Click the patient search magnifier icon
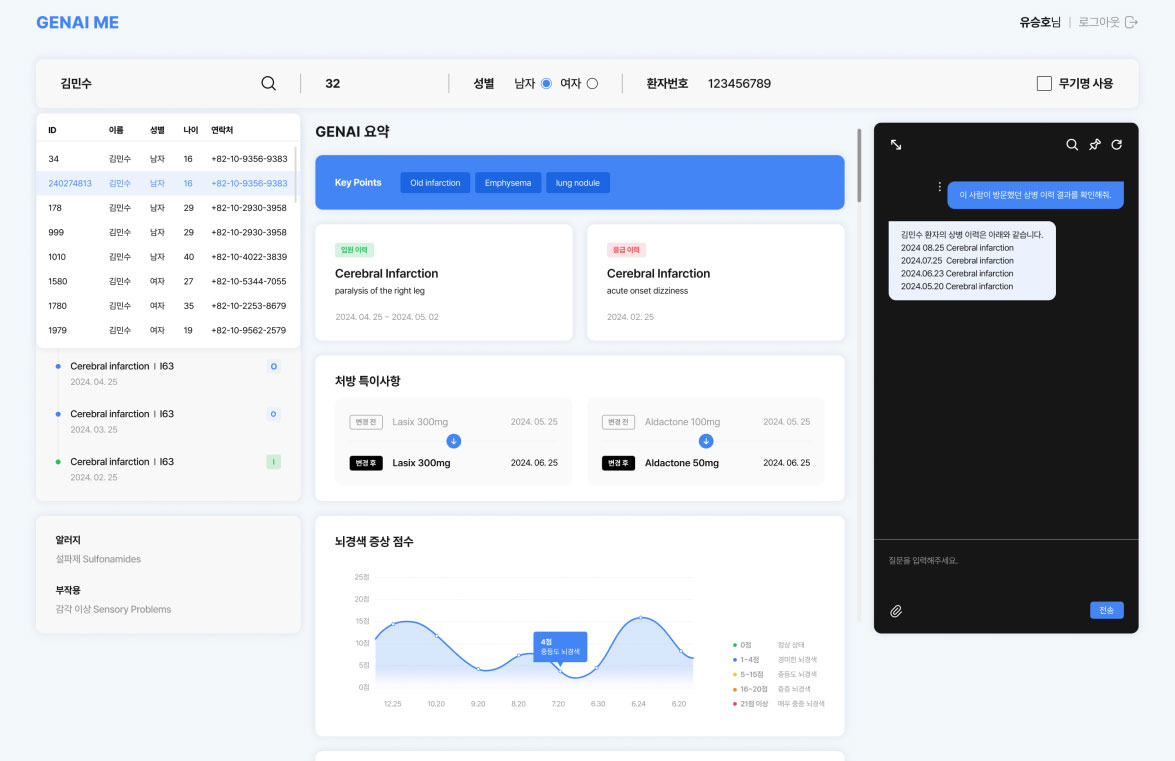The width and height of the screenshot is (1175, 761). click(x=268, y=84)
